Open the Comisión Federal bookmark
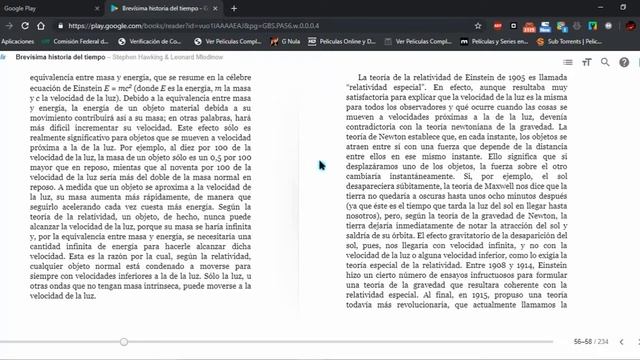The image size is (640, 360). coord(76,41)
